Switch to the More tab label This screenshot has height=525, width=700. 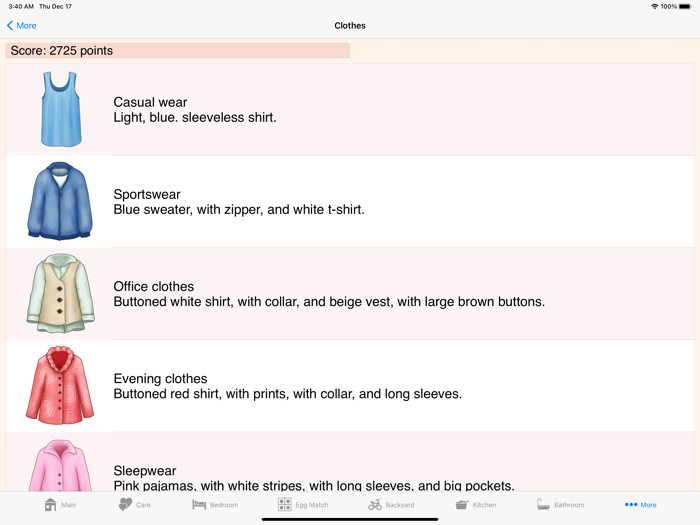pyautogui.click(x=649, y=505)
